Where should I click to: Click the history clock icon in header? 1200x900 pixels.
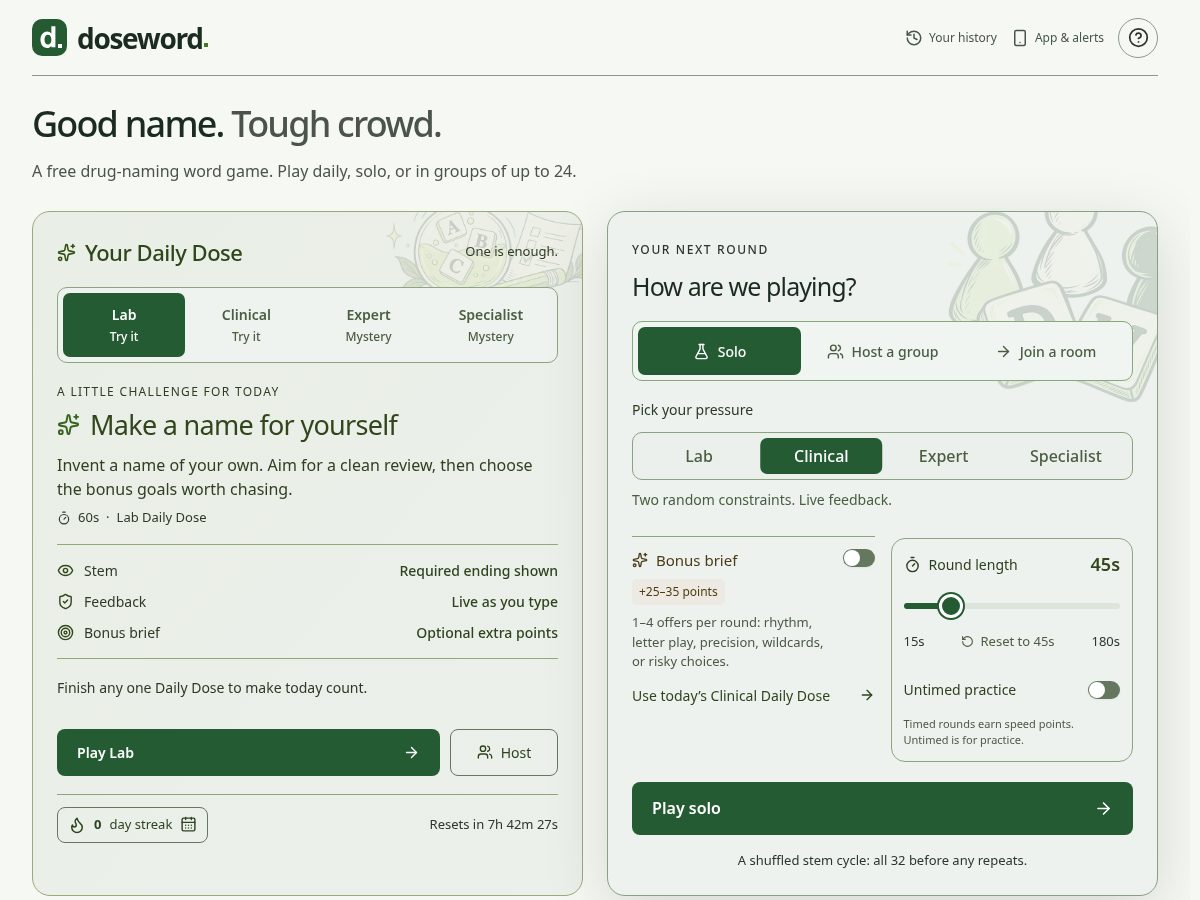pyautogui.click(x=913, y=38)
